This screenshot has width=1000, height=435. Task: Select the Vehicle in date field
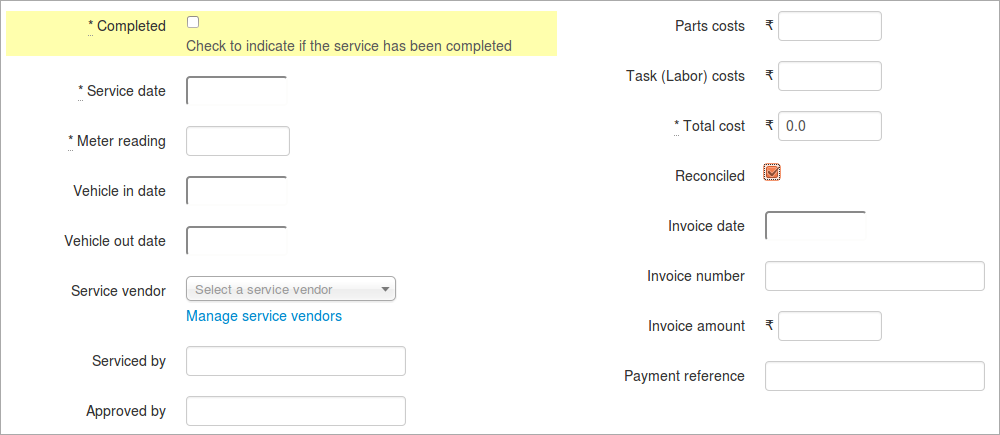[x=237, y=191]
